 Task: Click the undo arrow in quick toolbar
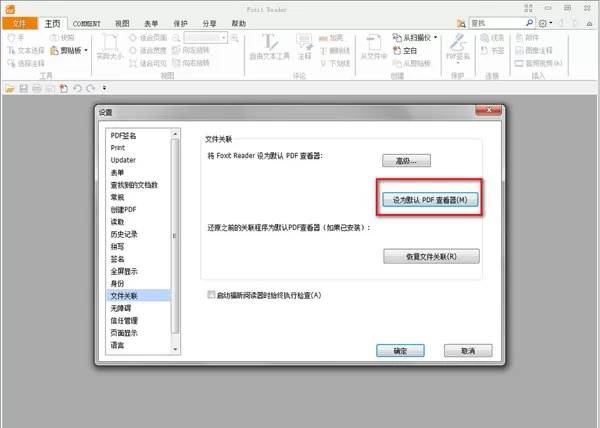point(77,89)
